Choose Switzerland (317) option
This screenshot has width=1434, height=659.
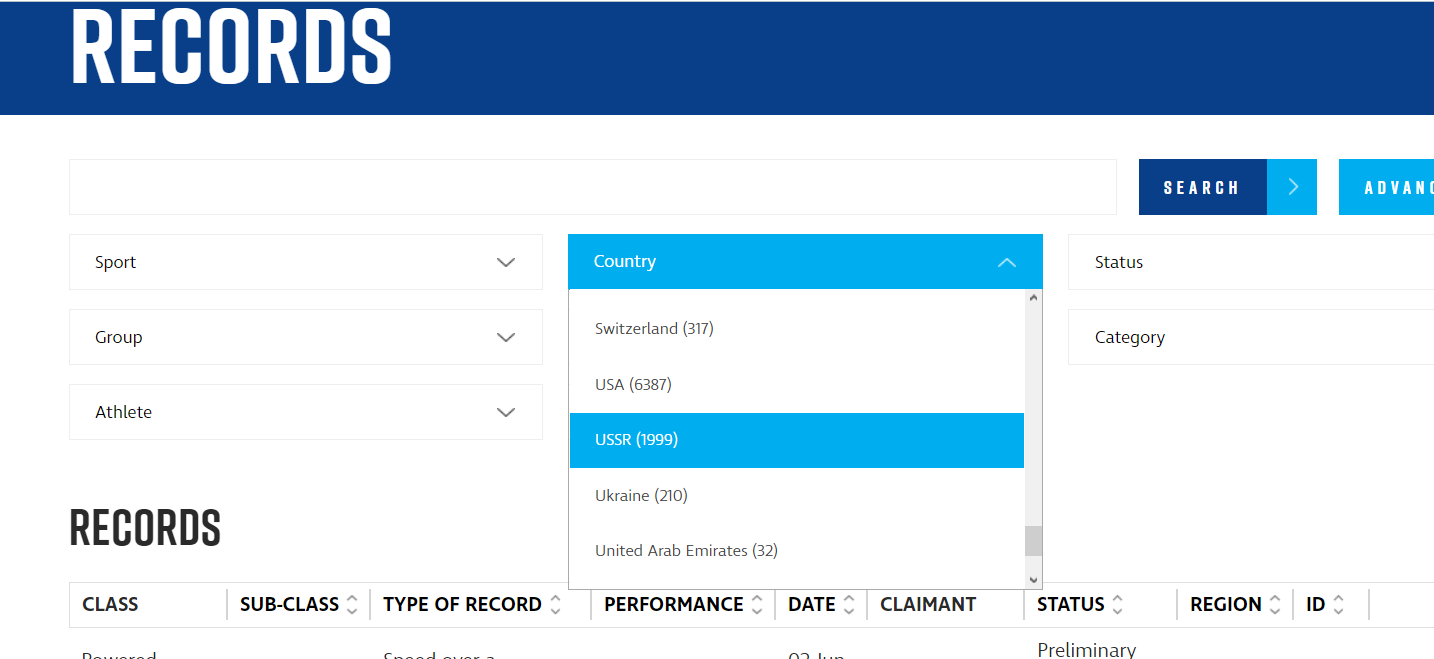click(x=654, y=329)
